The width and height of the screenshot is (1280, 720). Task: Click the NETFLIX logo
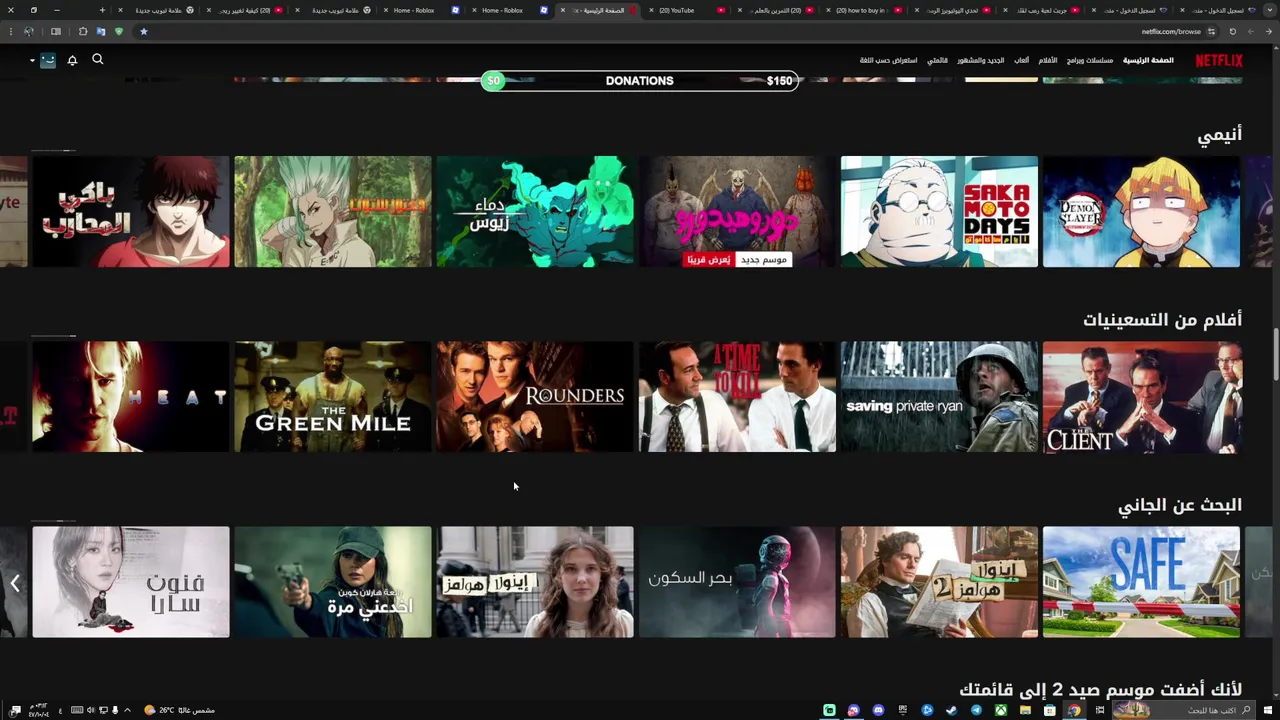1219,60
